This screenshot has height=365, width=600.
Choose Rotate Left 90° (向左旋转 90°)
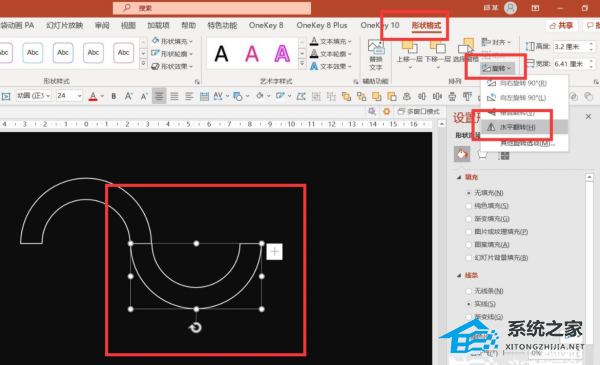tap(524, 98)
